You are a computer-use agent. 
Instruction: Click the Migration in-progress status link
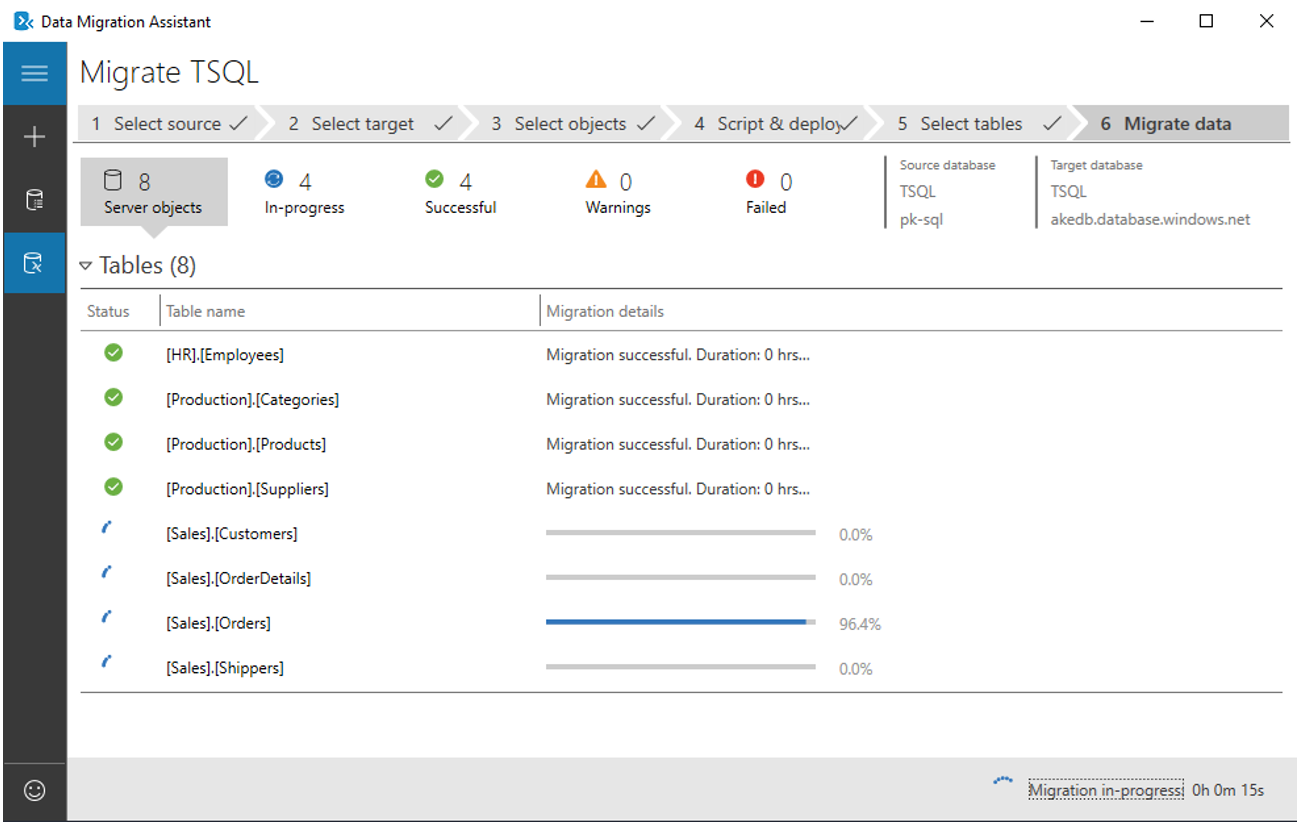pos(1105,789)
